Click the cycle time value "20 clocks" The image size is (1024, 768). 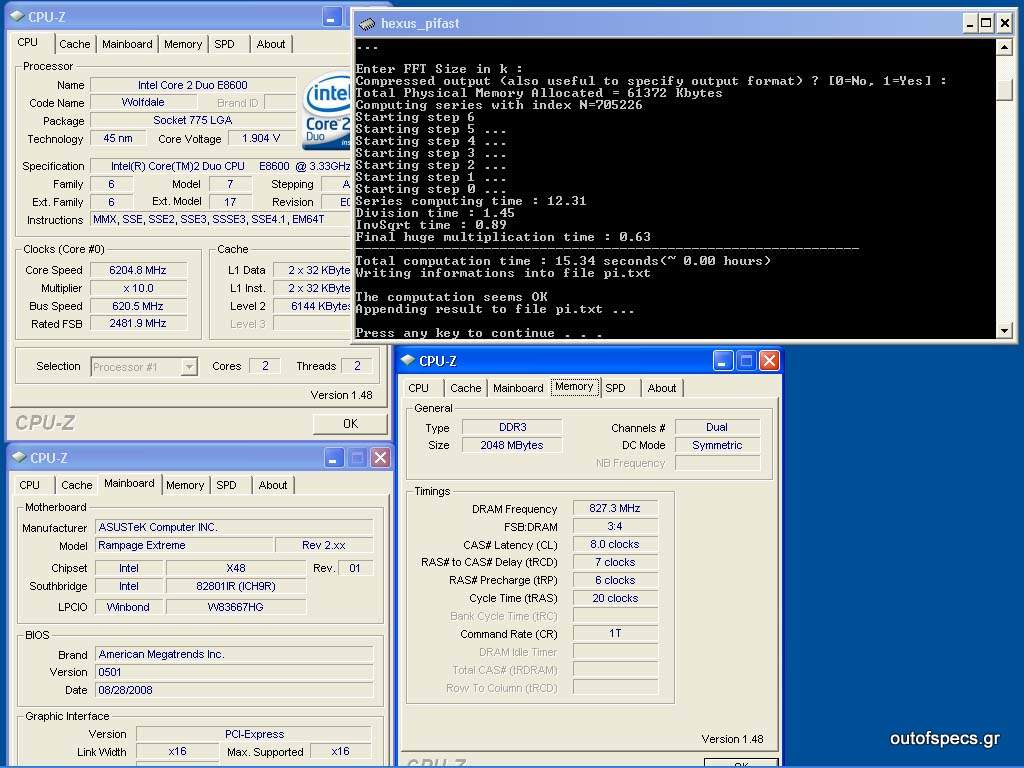click(615, 598)
